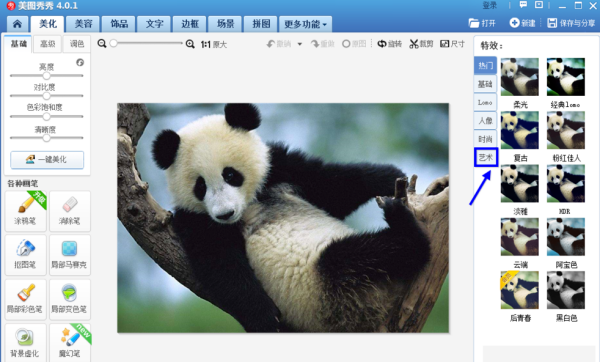
Task: Open the undo history dropdown arrow
Action: pos(300,44)
